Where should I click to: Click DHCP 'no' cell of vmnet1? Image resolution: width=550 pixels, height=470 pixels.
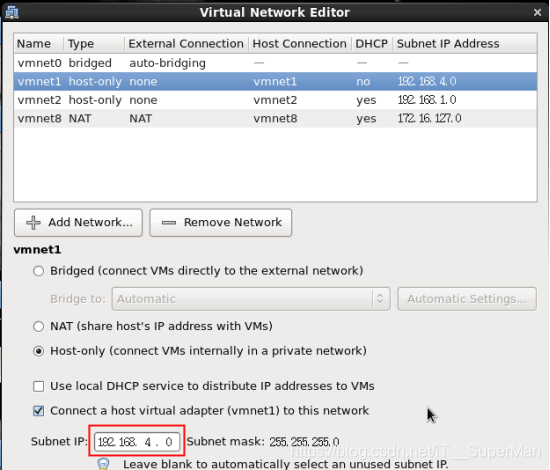pyautogui.click(x=363, y=82)
